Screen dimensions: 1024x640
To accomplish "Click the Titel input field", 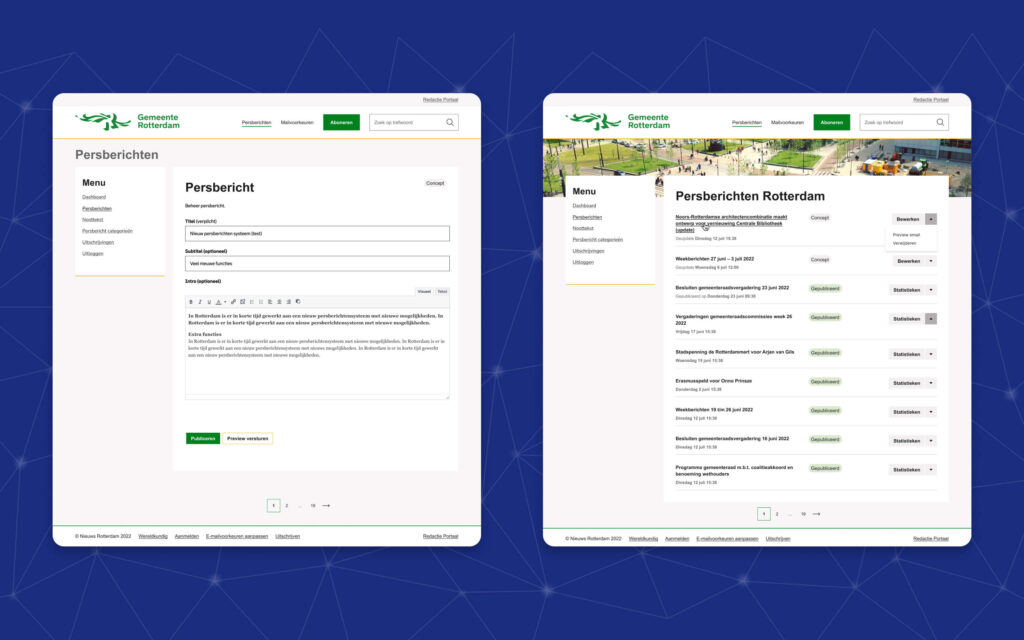I will tap(315, 232).
